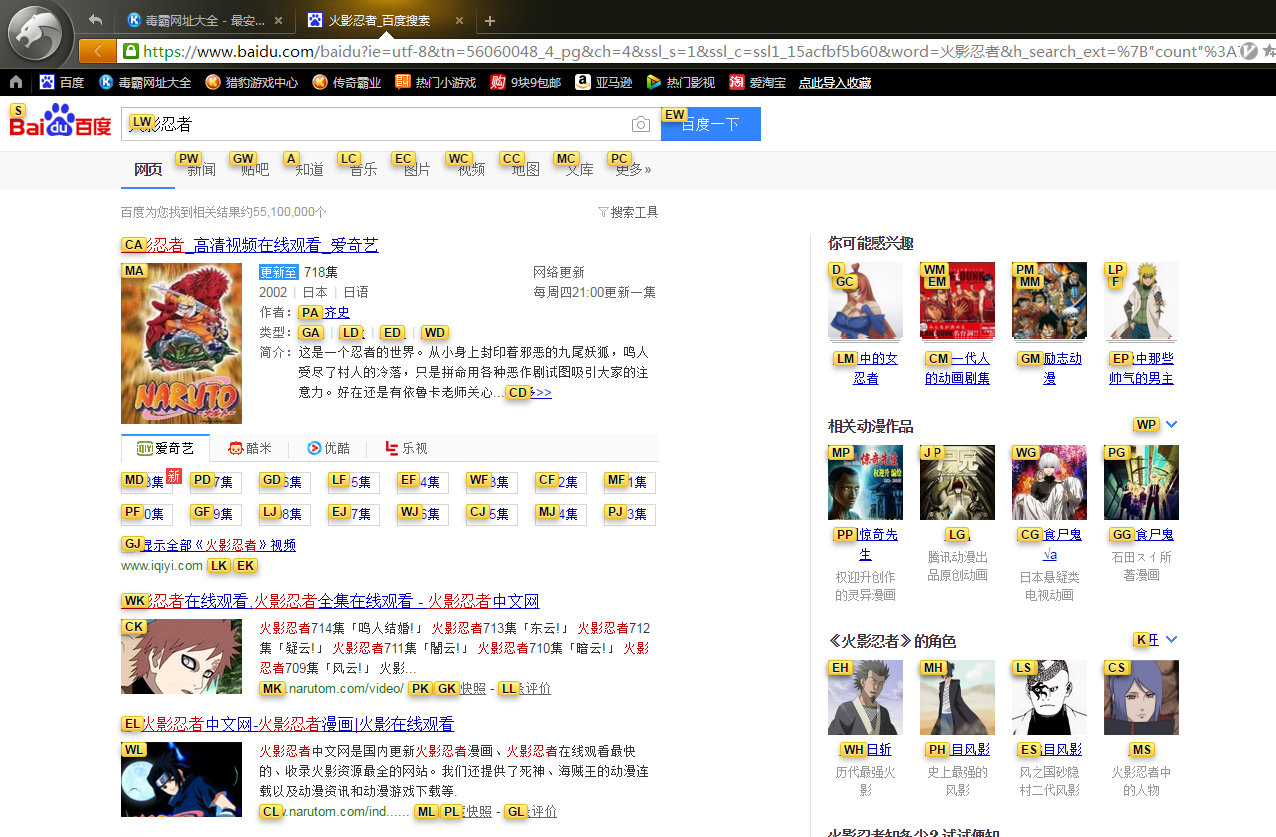Open the 火影忍者全集在线观看 result title
The image size is (1276, 837).
tap(330, 601)
